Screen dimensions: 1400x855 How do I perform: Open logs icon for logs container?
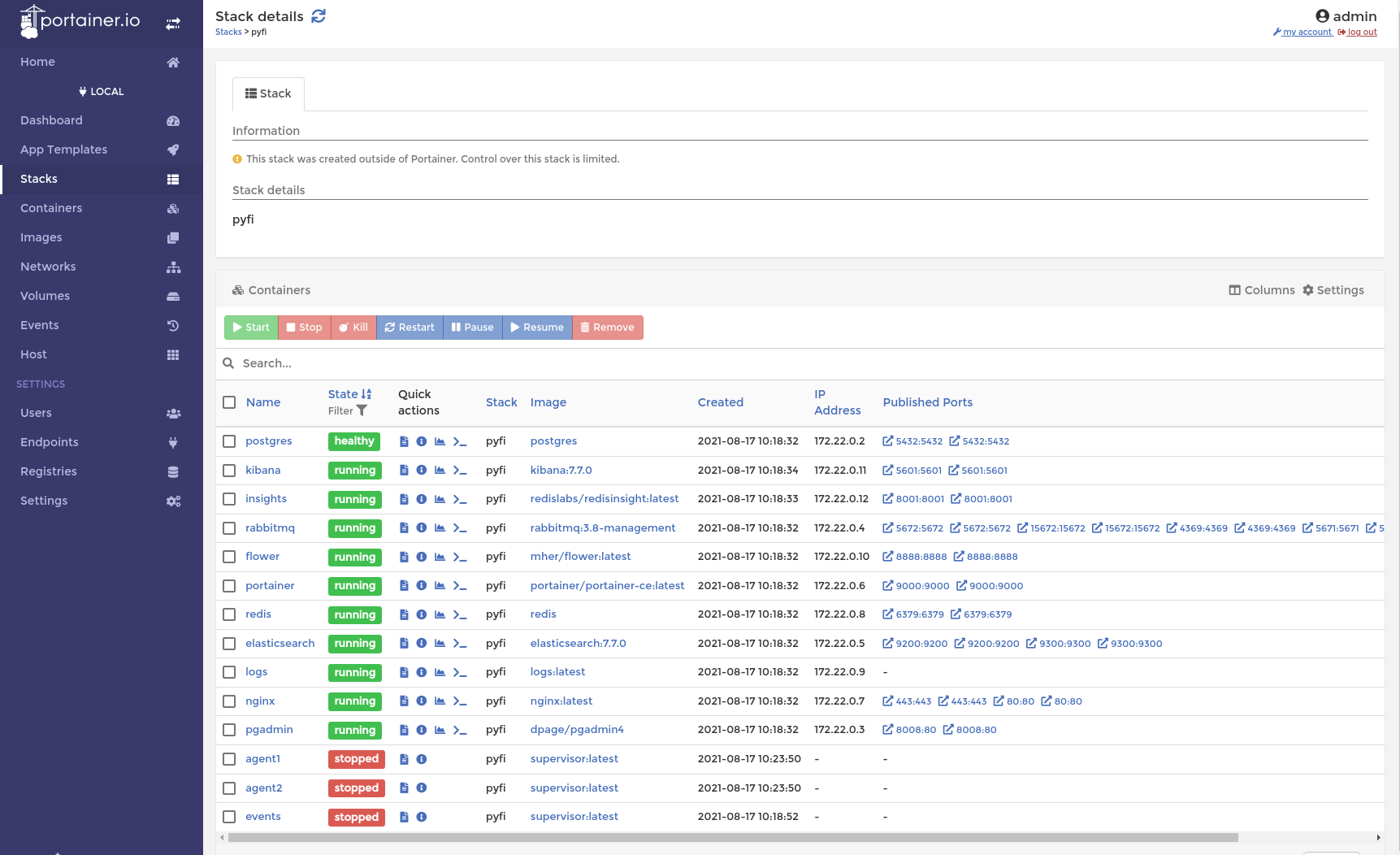[x=404, y=672]
